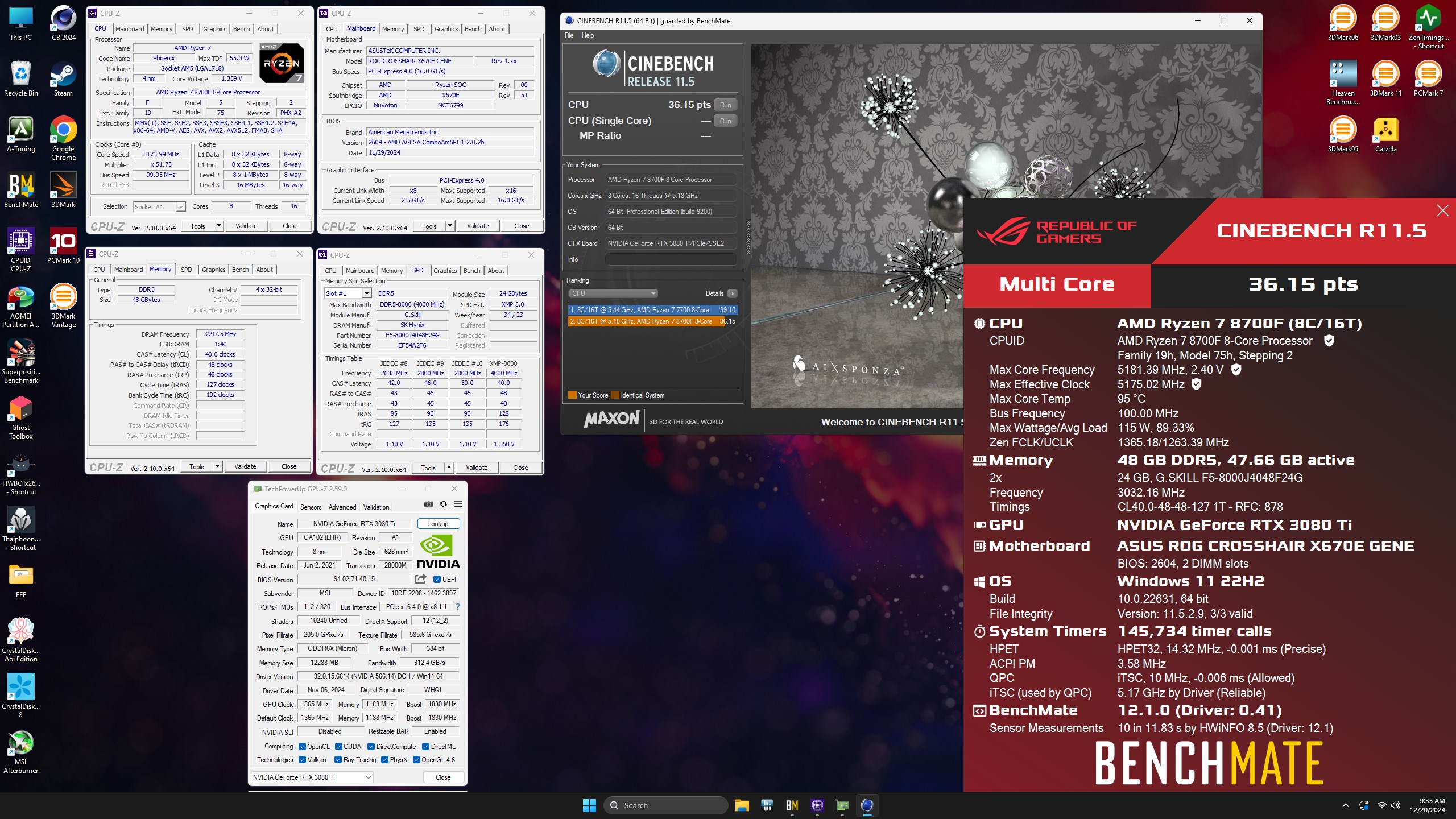Click Validate in the CPU-Z SPD window
Image resolution: width=1456 pixels, height=819 pixels.
click(477, 468)
